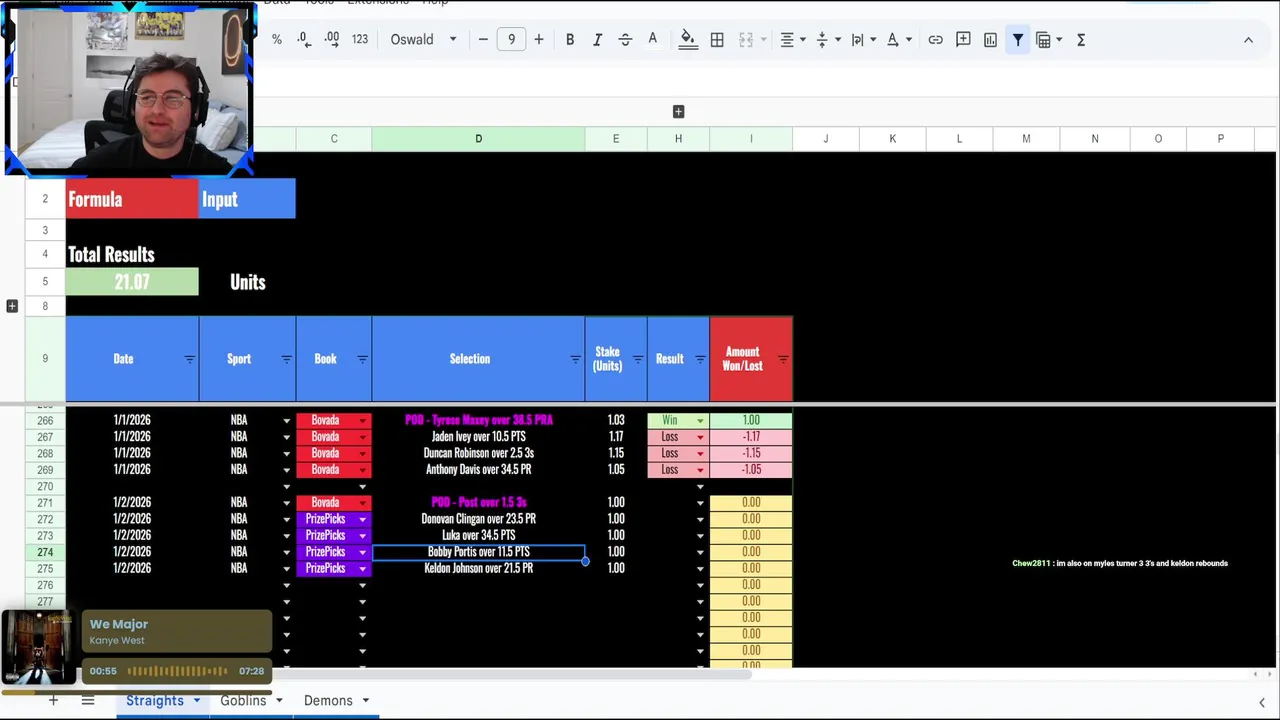
Task: Open the Functions sigma menu
Action: tap(1081, 40)
